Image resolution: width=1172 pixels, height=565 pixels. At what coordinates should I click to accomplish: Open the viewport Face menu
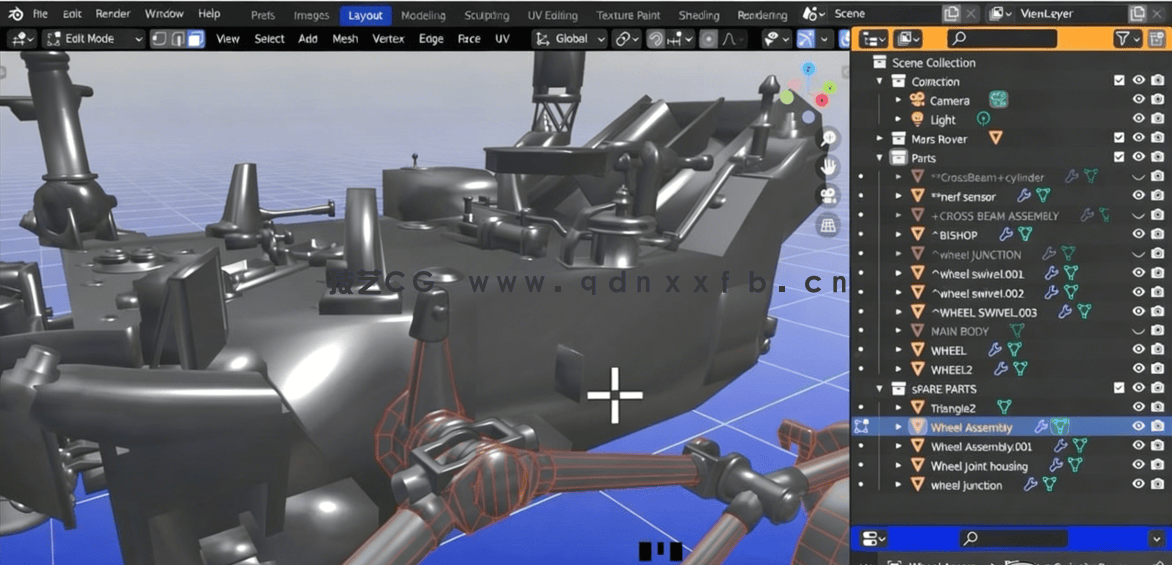469,39
